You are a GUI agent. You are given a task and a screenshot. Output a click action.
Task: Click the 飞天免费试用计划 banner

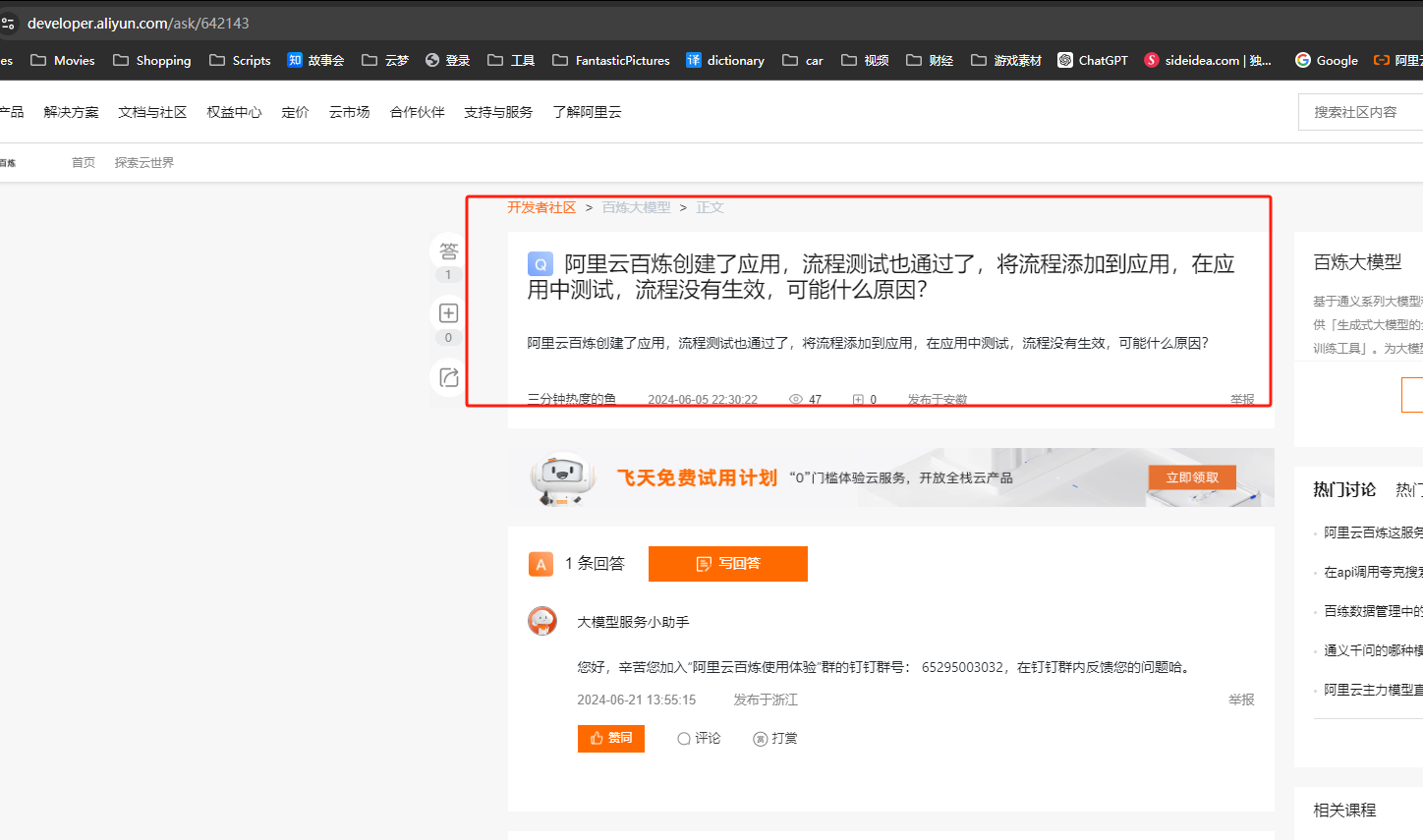point(891,477)
